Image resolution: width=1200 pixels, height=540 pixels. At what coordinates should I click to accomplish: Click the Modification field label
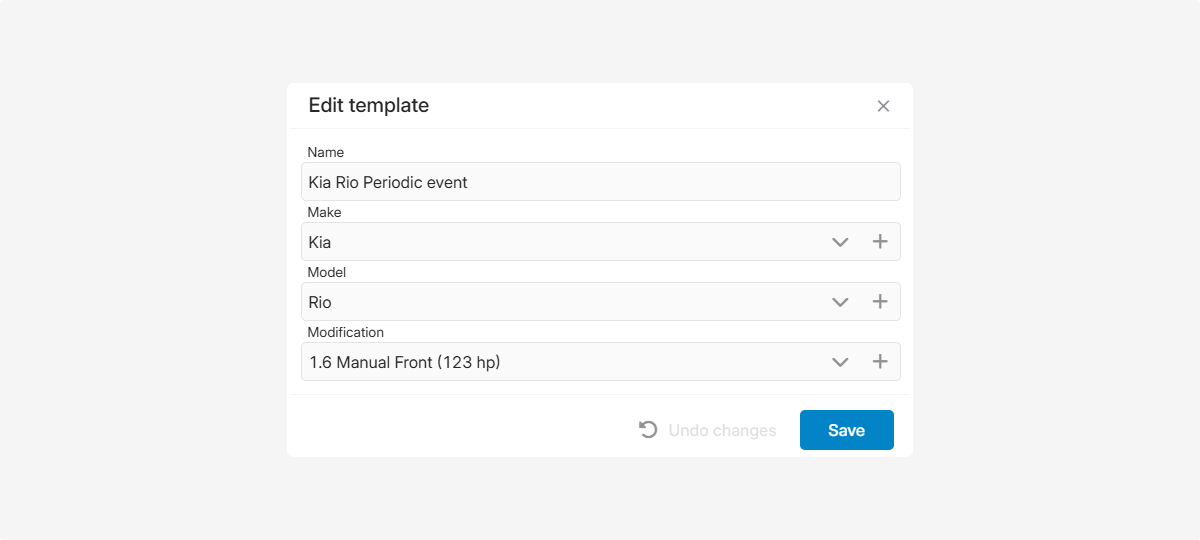coord(345,332)
